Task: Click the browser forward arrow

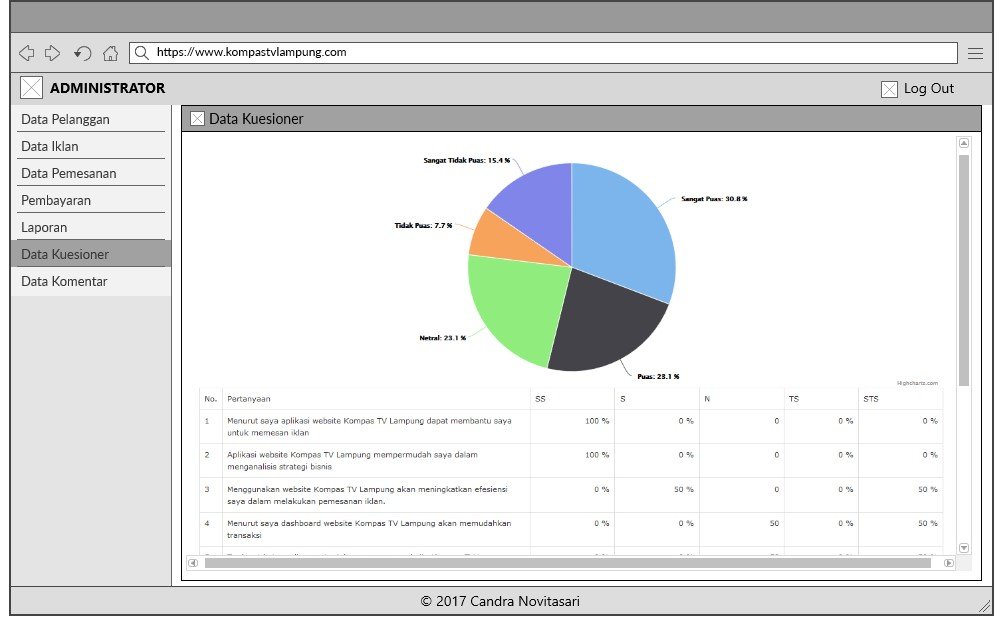Action: (x=53, y=53)
